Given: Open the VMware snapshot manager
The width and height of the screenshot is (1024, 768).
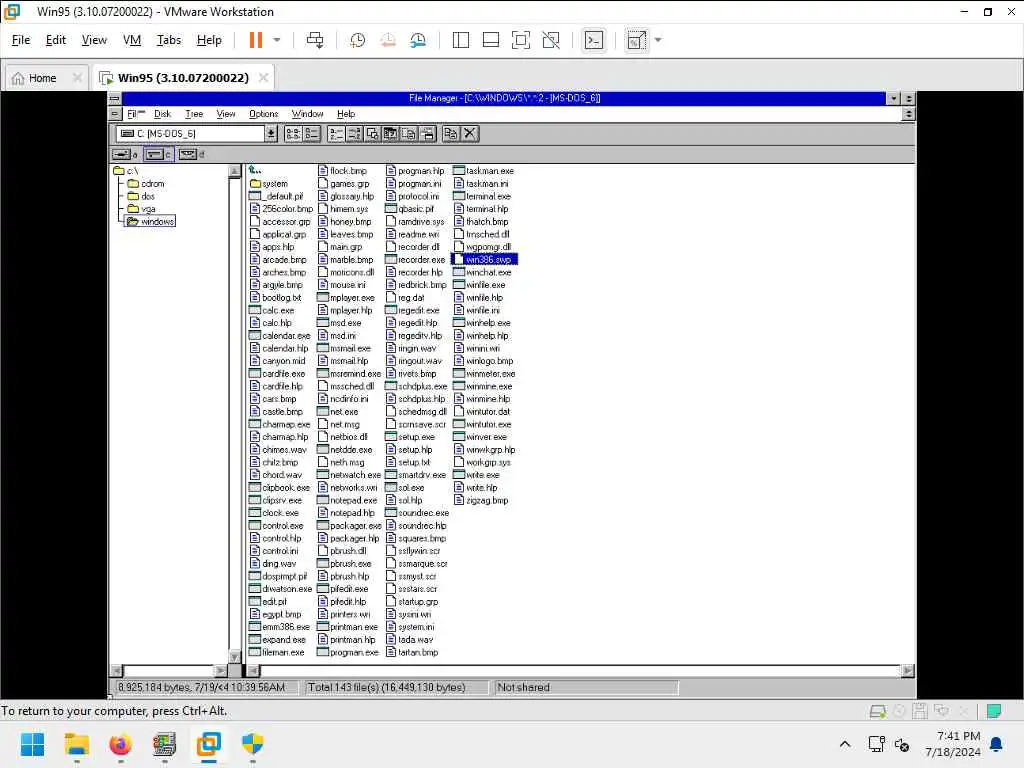Looking at the screenshot, I should [x=418, y=40].
